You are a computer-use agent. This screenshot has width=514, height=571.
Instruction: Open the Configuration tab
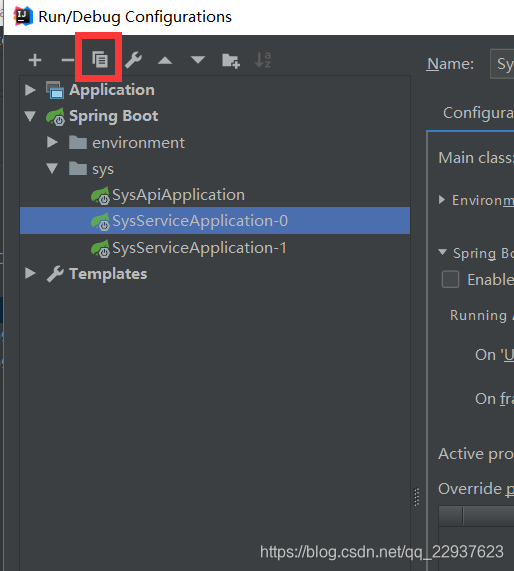(x=478, y=113)
